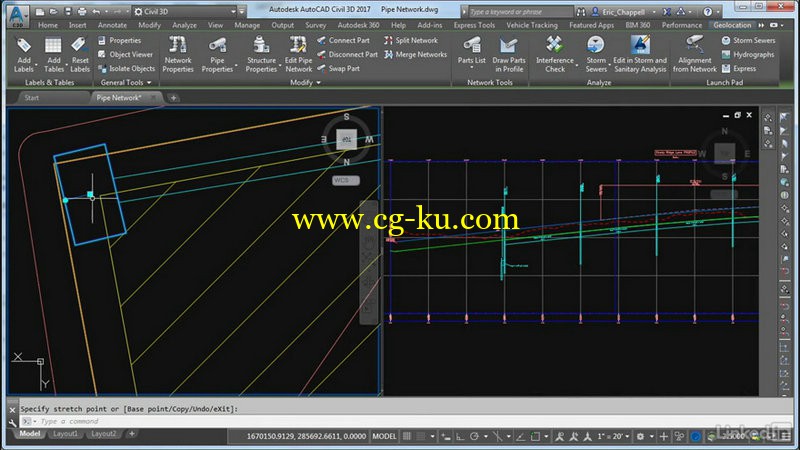Open the Geolocation ribbon tab
This screenshot has width=800, height=450.
[732, 25]
